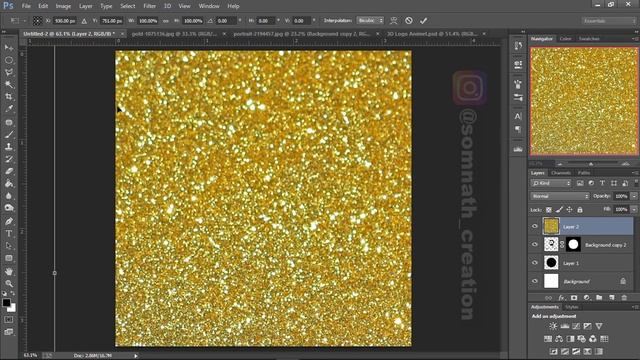Image resolution: width=640 pixels, height=360 pixels.
Task: Delete the selected layer
Action: tap(624, 298)
